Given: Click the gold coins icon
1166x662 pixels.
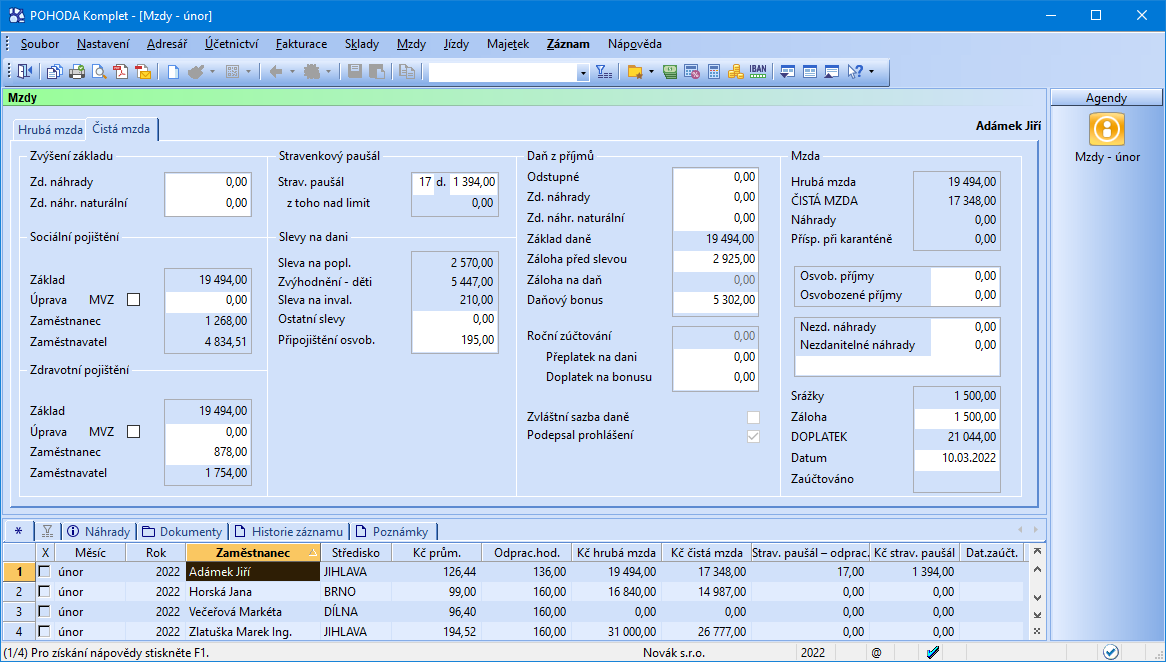Looking at the screenshot, I should (x=735, y=71).
